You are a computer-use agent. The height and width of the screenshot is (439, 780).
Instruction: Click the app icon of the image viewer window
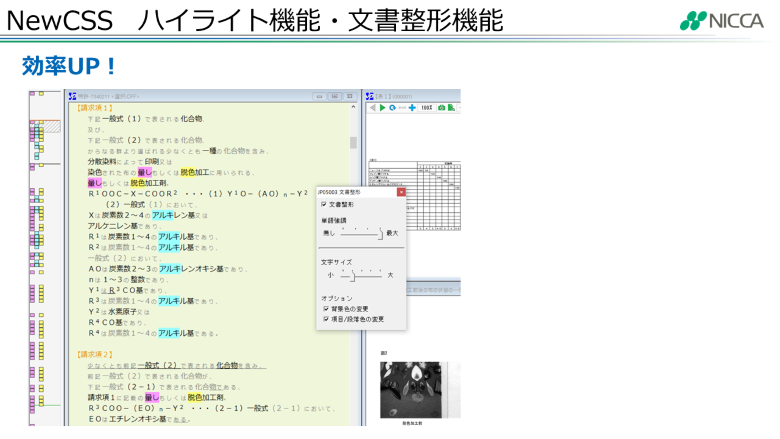click(370, 96)
